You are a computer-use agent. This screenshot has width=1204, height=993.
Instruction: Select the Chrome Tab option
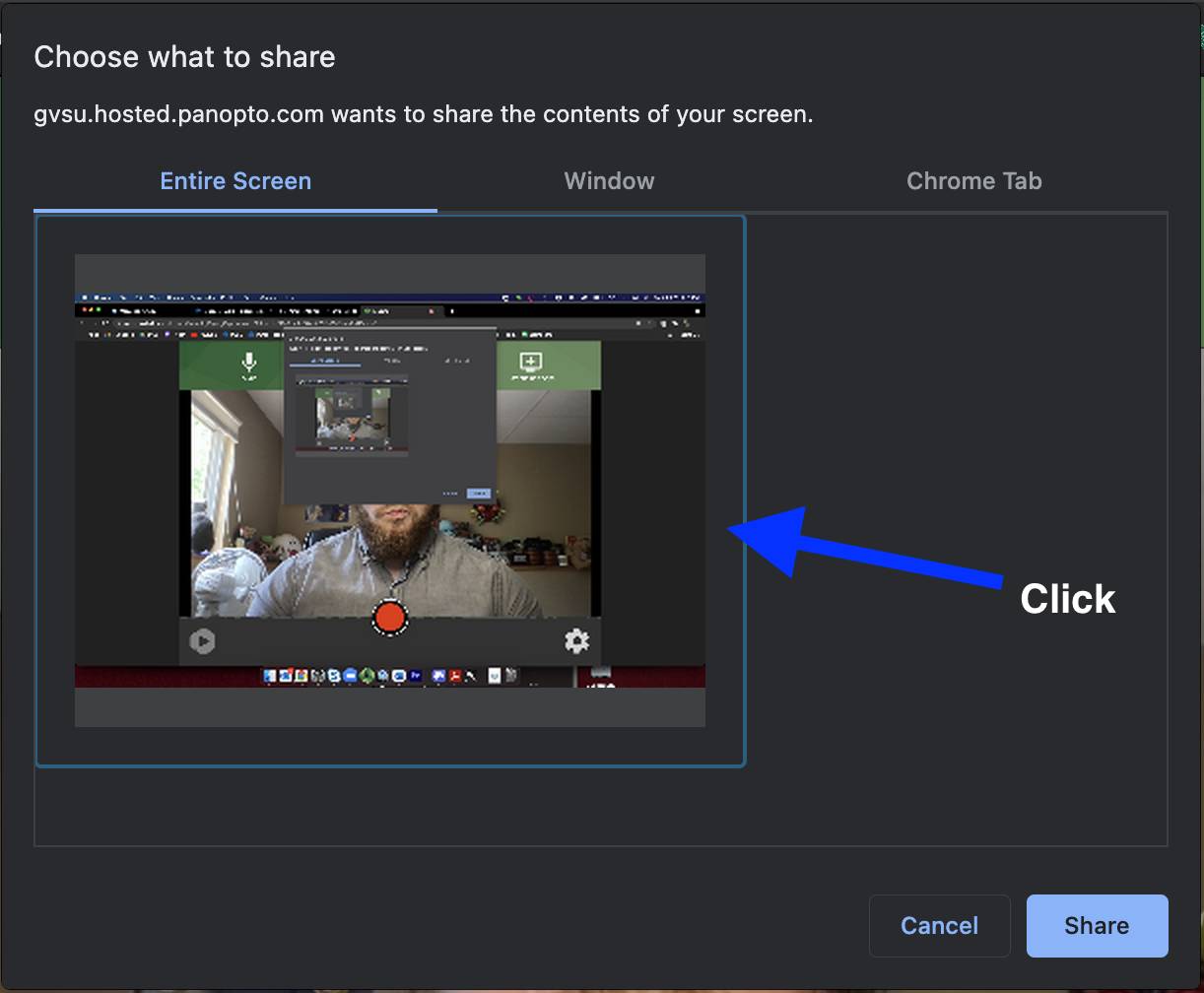click(x=973, y=181)
